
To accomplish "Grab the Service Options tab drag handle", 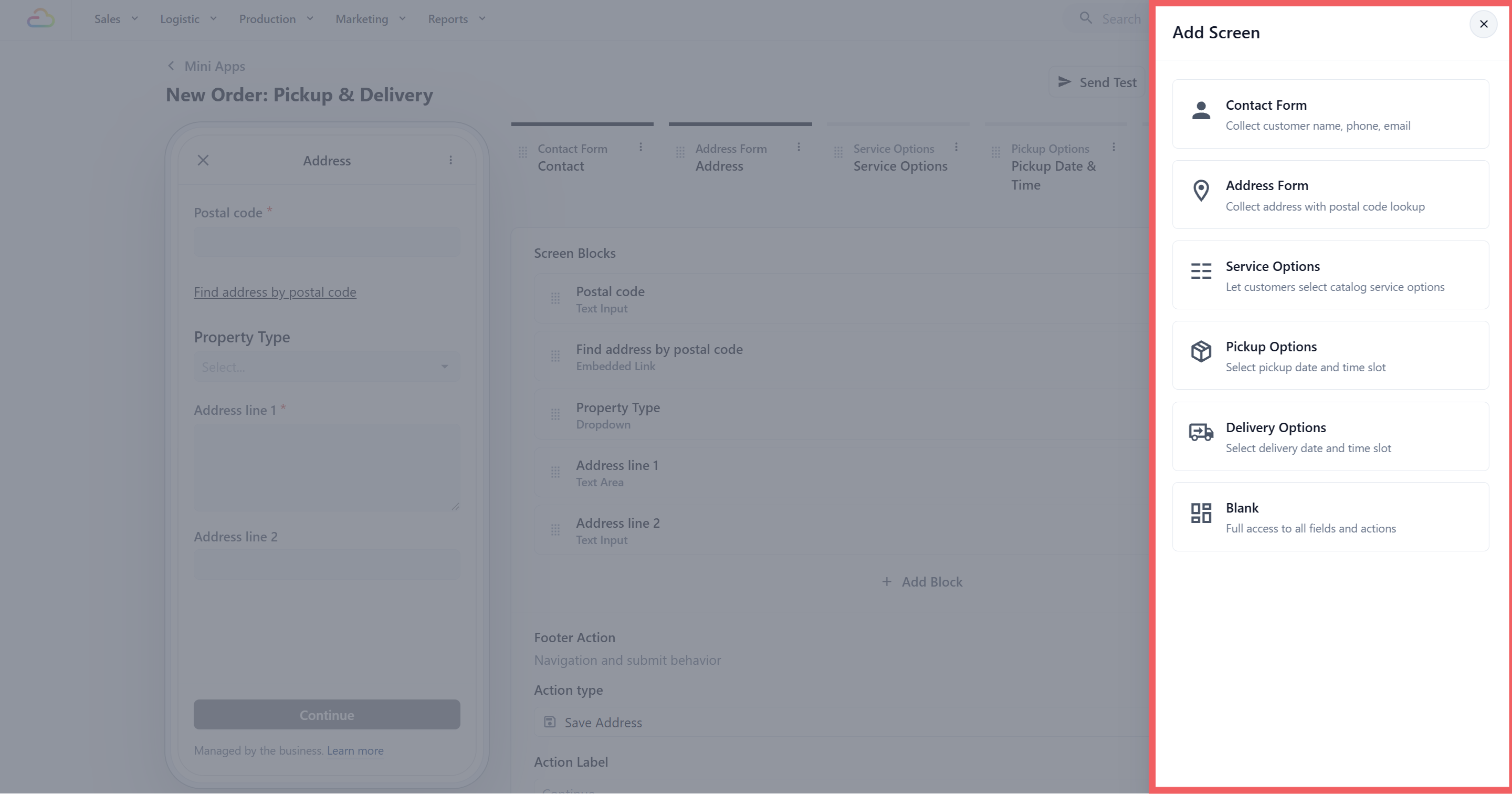I will [838, 153].
